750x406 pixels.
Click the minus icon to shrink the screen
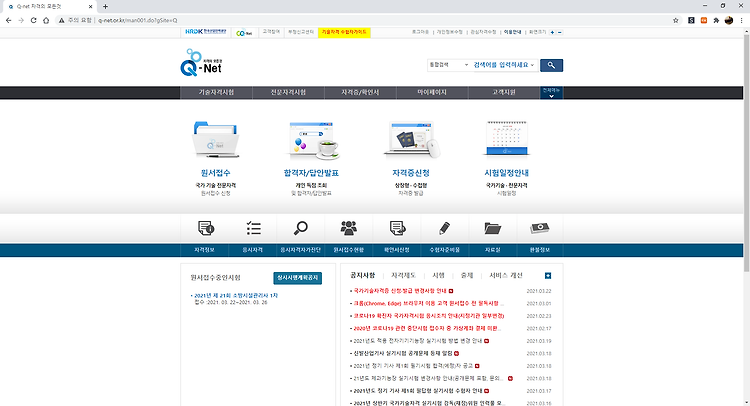560,32
